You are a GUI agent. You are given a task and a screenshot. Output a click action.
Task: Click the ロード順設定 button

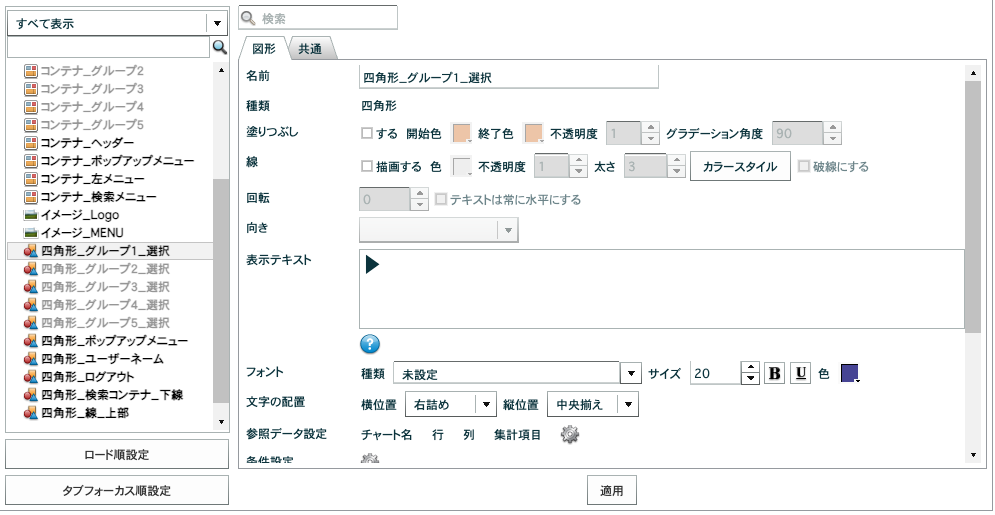tap(117, 454)
